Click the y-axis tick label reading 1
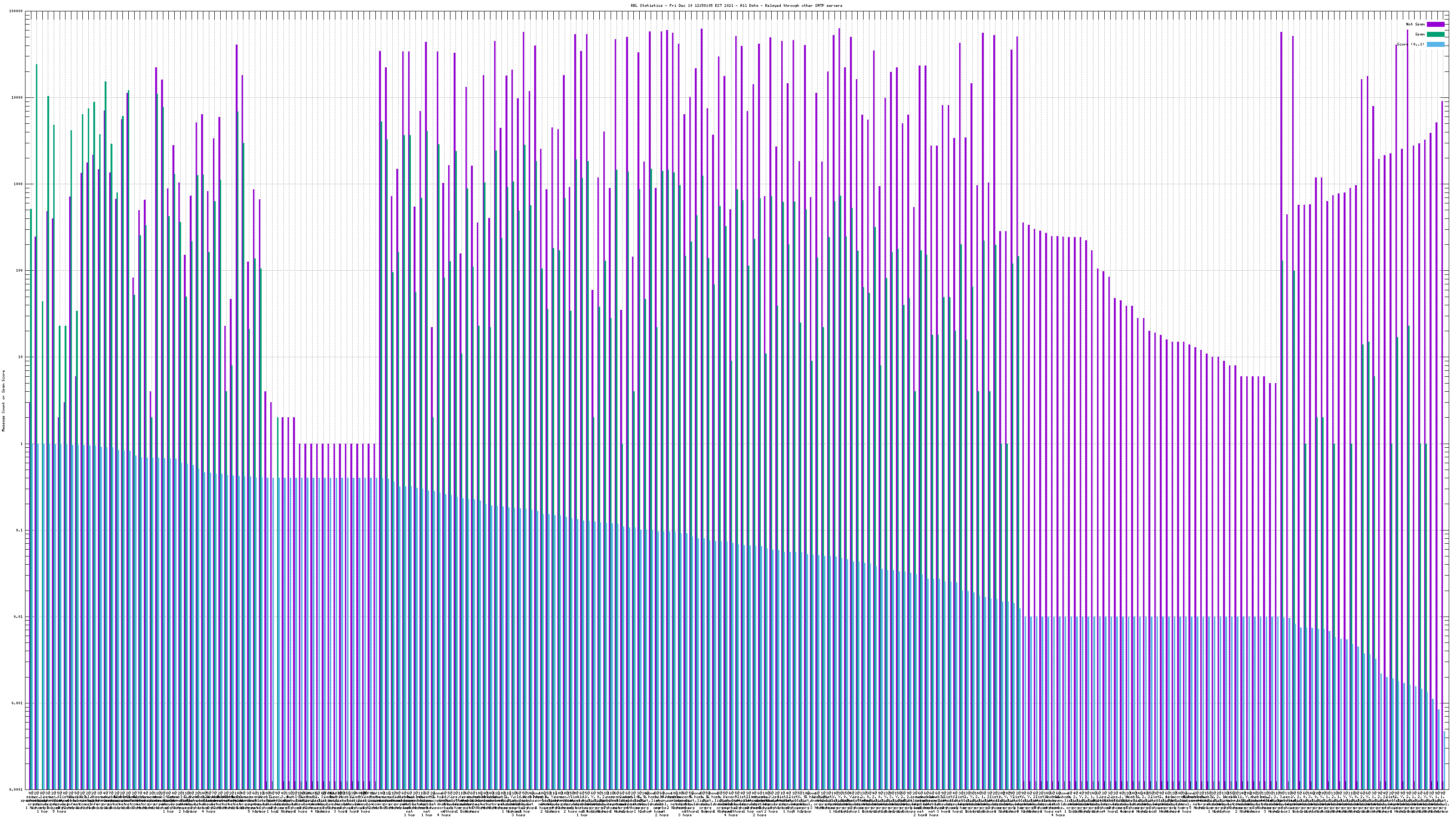Viewport: 1456px width, 819px height. pos(22,444)
